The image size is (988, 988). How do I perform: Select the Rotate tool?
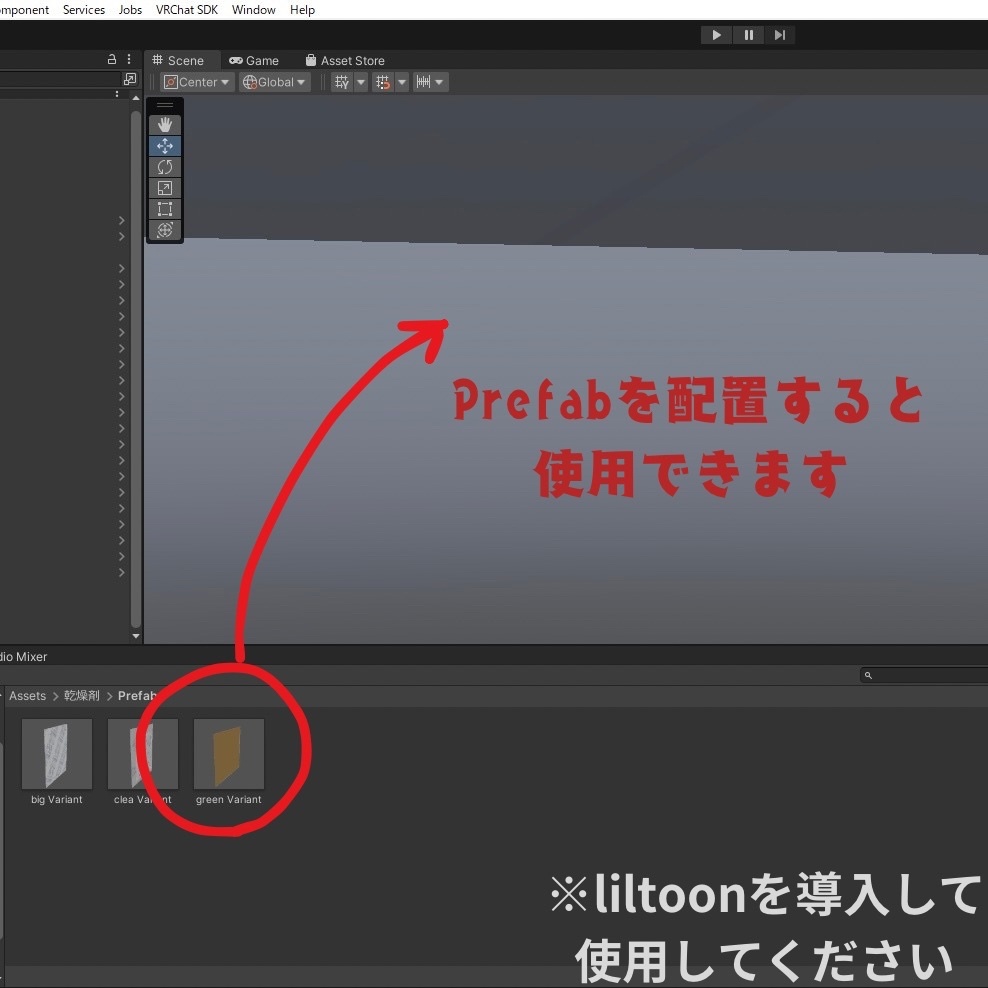pyautogui.click(x=165, y=167)
